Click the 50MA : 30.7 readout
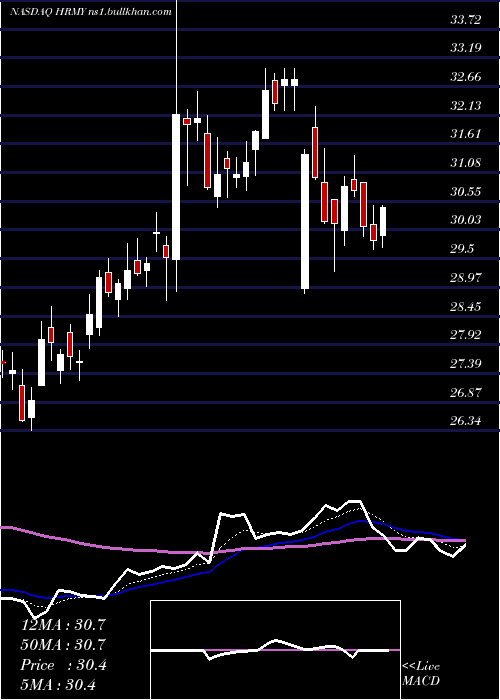Screen dimensions: 500x700 [x=63, y=645]
